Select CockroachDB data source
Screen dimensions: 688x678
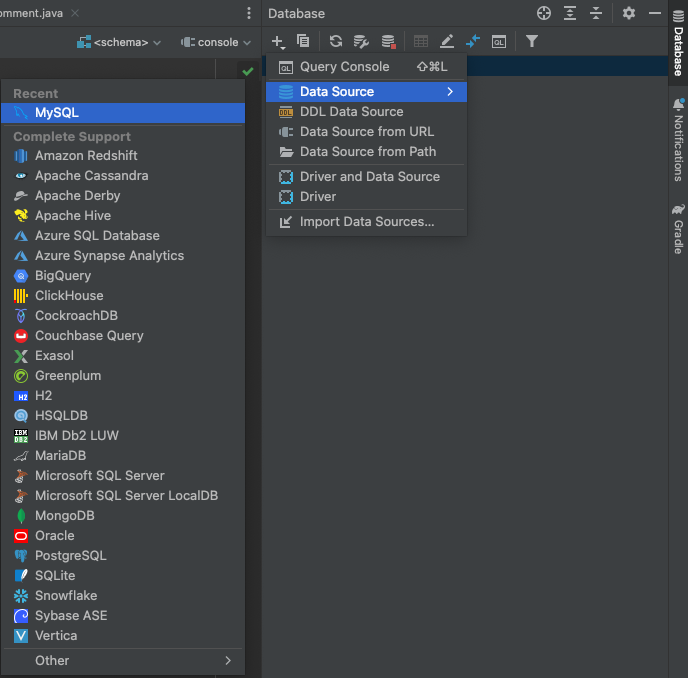tap(123, 316)
